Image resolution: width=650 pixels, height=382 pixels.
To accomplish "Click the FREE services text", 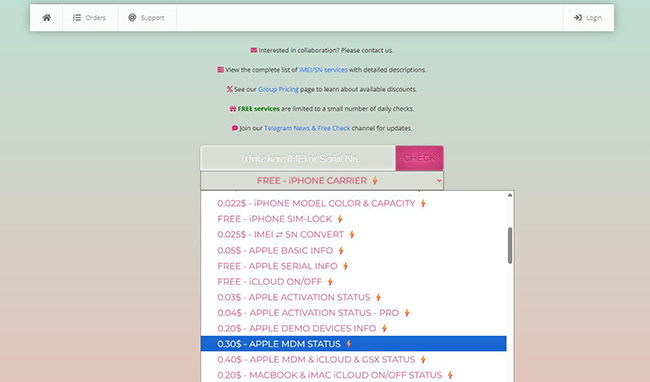I will [258, 109].
